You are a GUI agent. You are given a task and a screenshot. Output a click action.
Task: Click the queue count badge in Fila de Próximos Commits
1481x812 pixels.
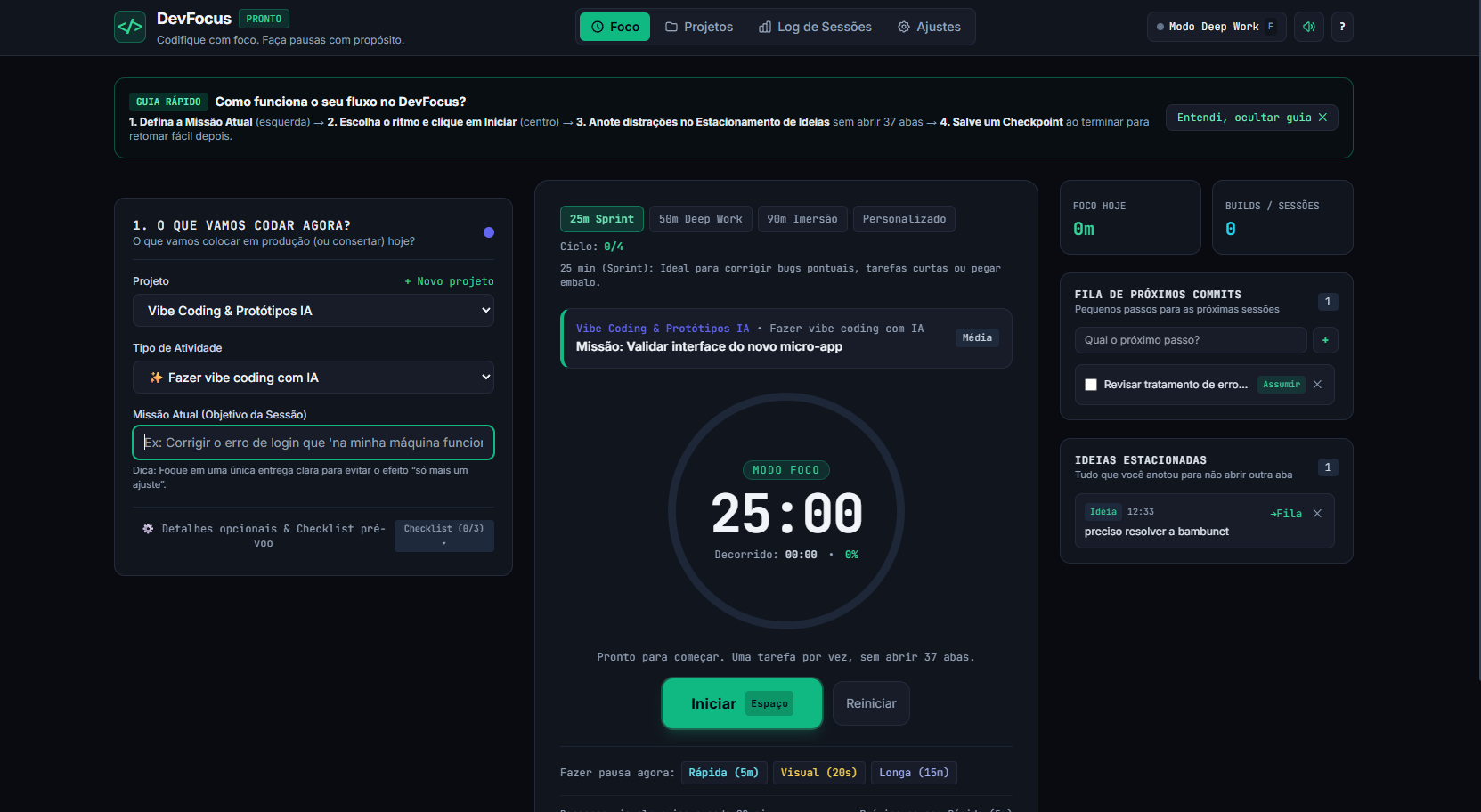pos(1328,302)
